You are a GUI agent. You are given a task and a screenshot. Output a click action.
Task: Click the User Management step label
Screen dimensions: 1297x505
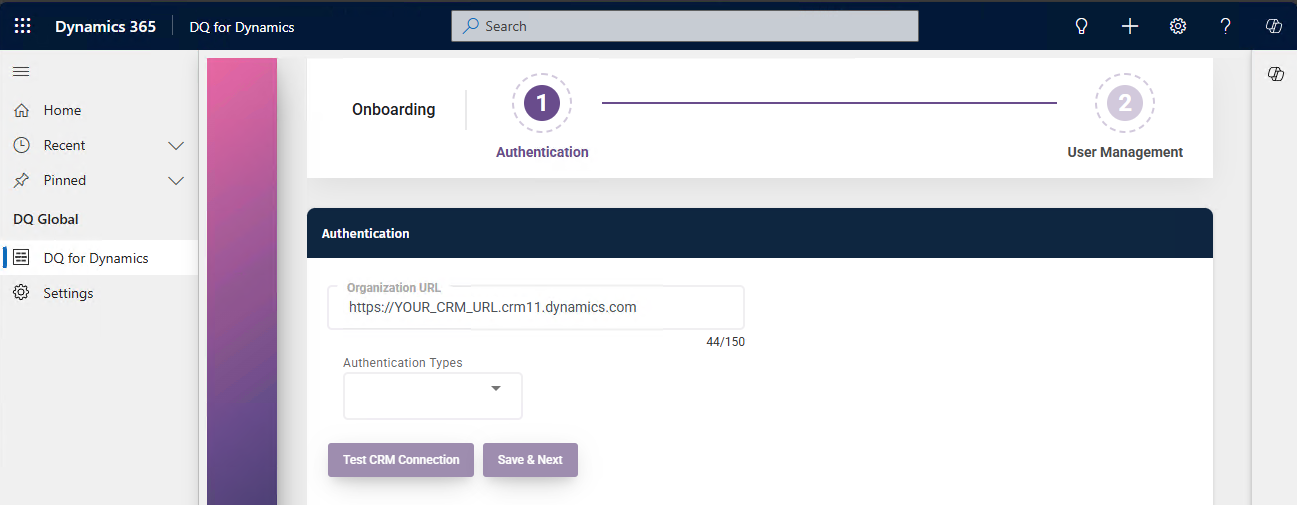pos(1125,152)
